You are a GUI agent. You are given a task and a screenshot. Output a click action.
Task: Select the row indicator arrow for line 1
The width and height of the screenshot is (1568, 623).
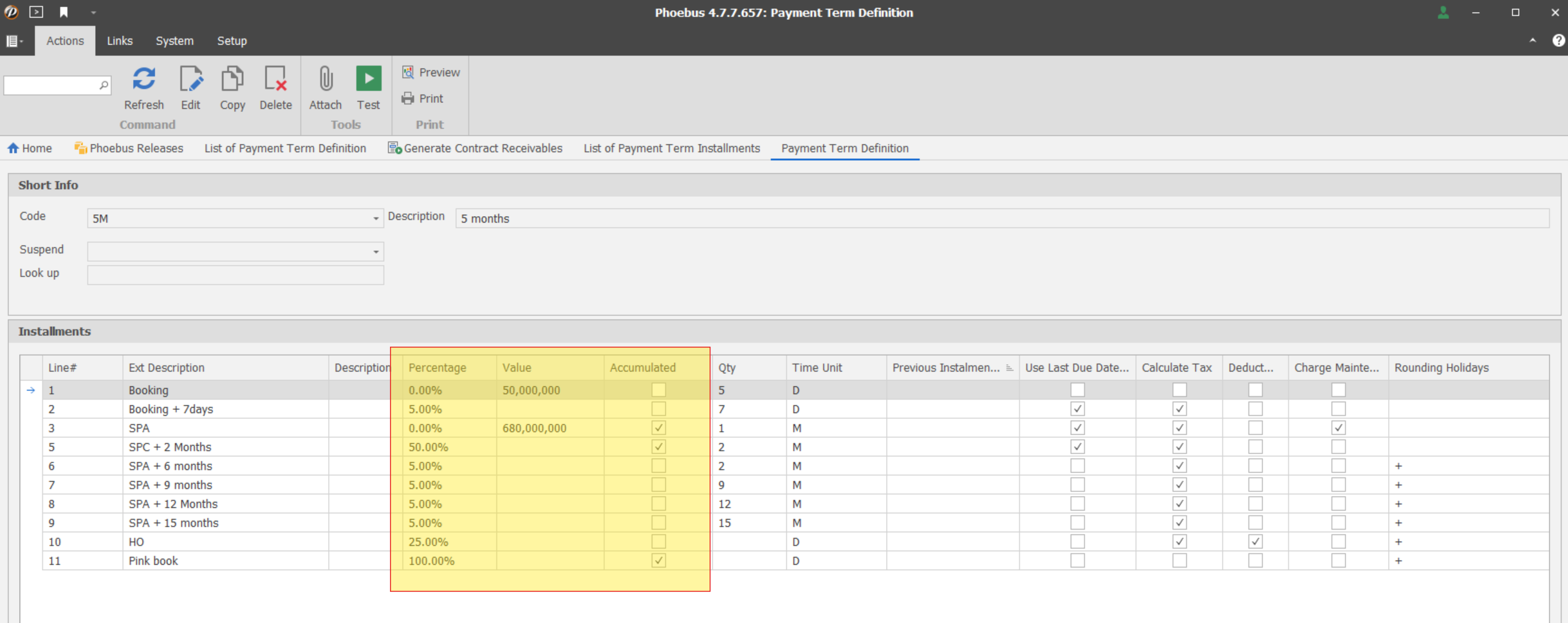click(31, 390)
